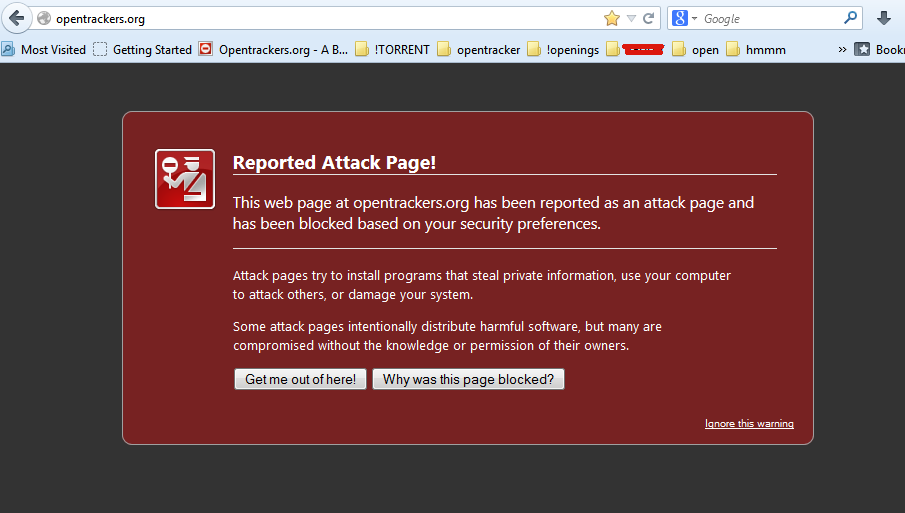This screenshot has height=513, width=905.
Task: Show more bookmarks with the chevron
Action: click(842, 50)
